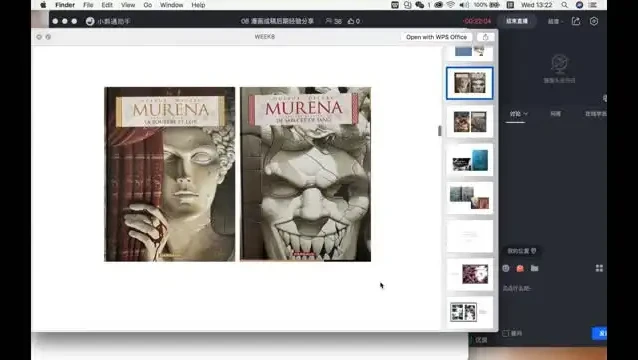Click the end live broadcast button
638x360 pixels.
click(517, 21)
